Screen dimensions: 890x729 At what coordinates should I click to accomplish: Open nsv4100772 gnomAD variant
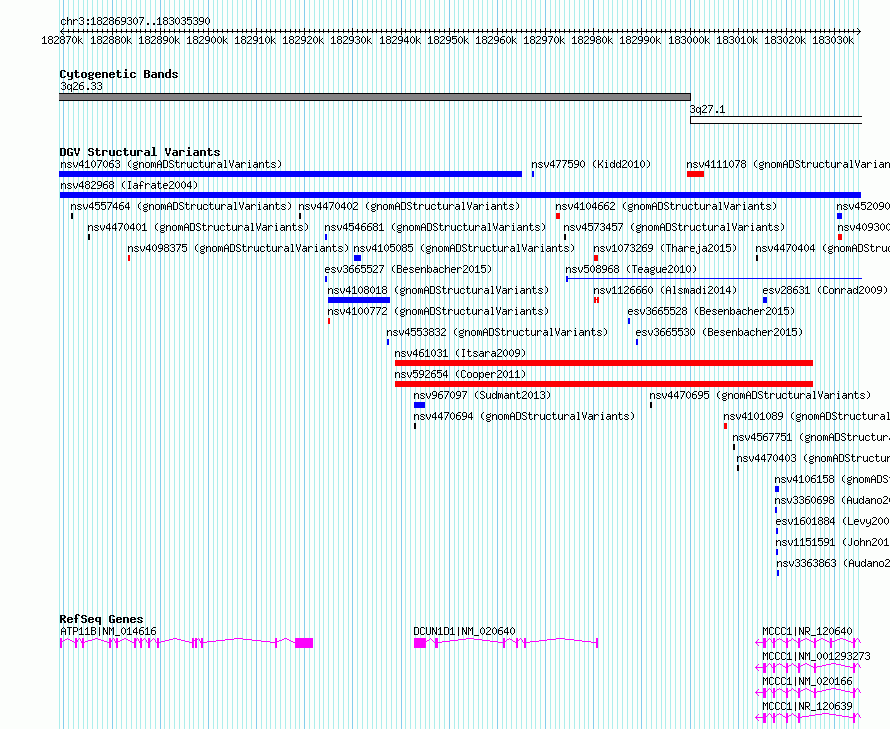click(x=438, y=311)
